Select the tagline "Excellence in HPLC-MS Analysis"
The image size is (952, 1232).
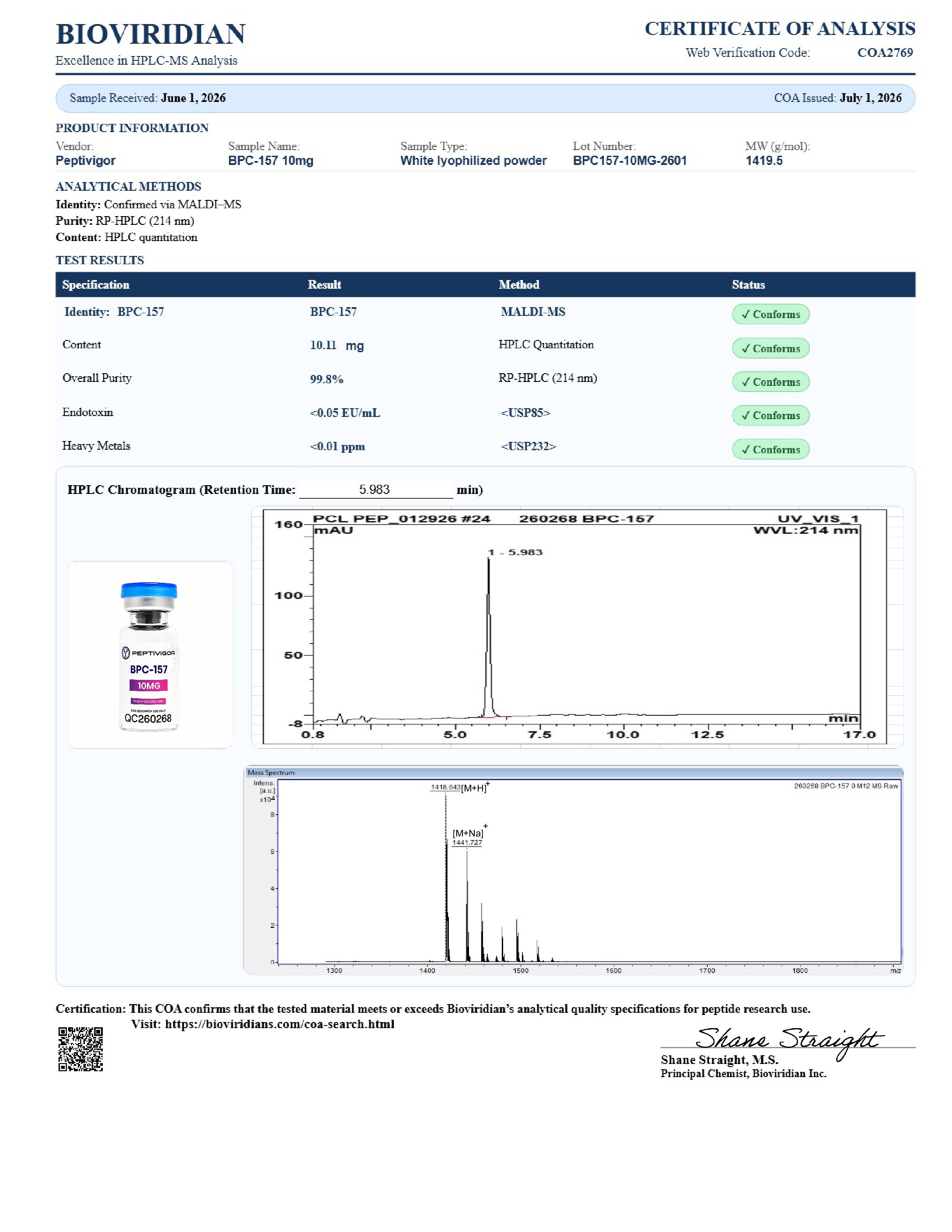pyautogui.click(x=146, y=60)
